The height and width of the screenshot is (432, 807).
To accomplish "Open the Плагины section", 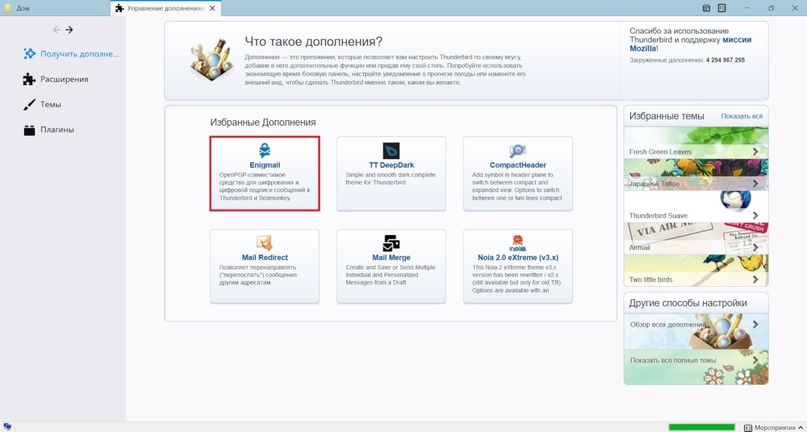I will coord(49,130).
